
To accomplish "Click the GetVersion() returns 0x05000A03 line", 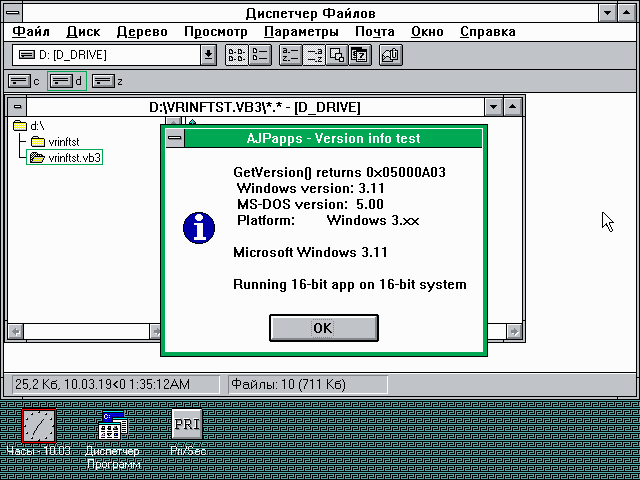I will pyautogui.click(x=339, y=172).
